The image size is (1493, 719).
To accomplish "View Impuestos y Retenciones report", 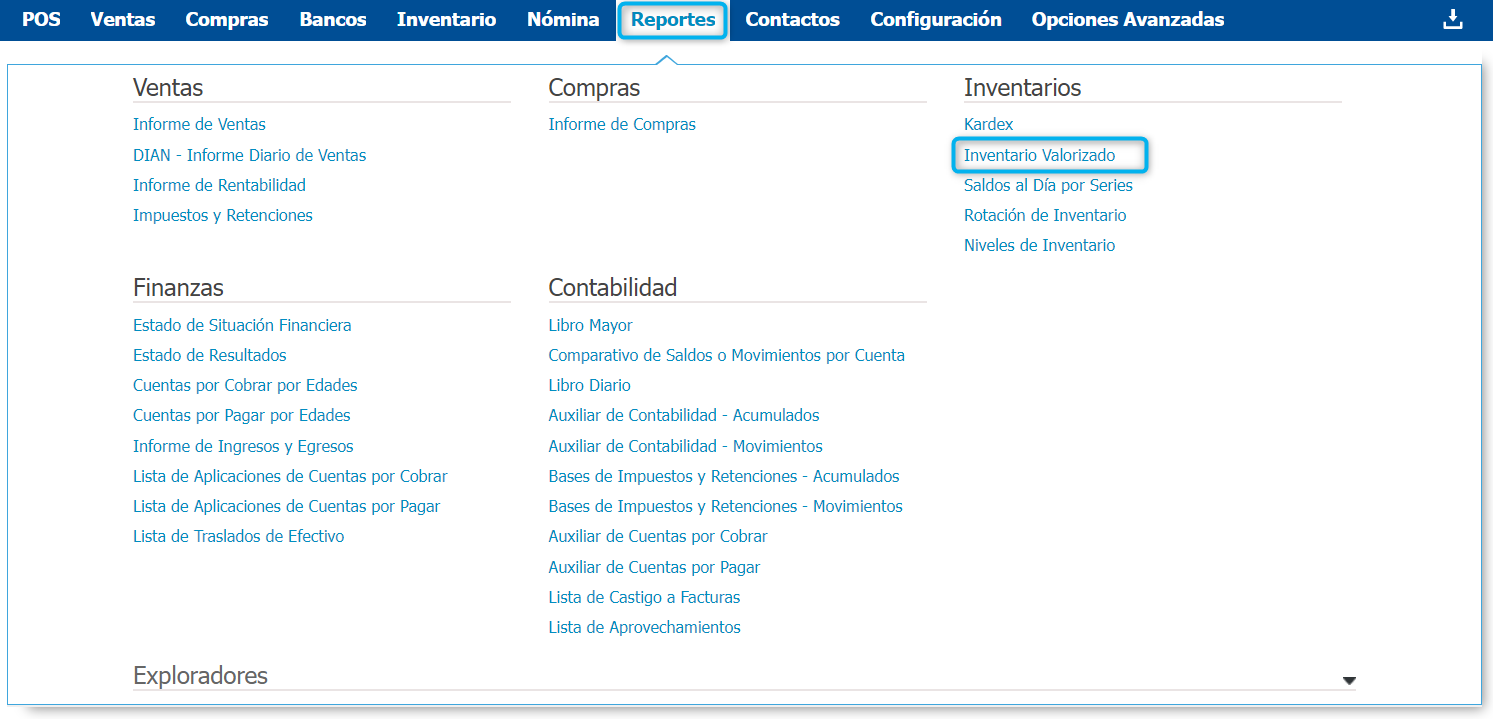I will click(222, 215).
